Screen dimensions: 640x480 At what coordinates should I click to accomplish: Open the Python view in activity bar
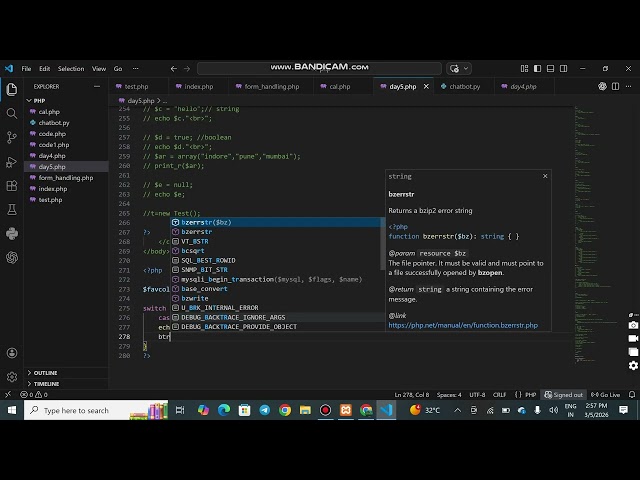click(x=12, y=233)
